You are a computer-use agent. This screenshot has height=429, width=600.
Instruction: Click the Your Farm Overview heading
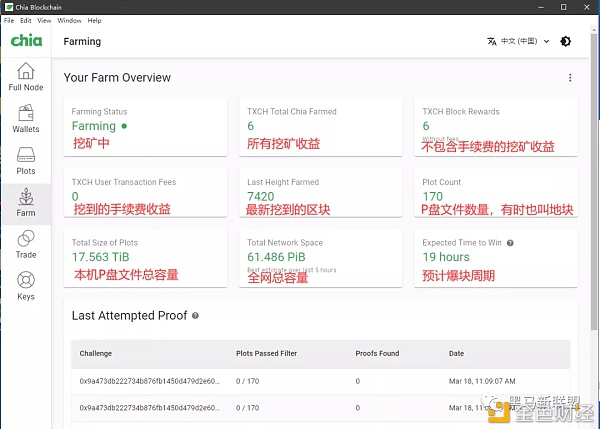point(117,78)
